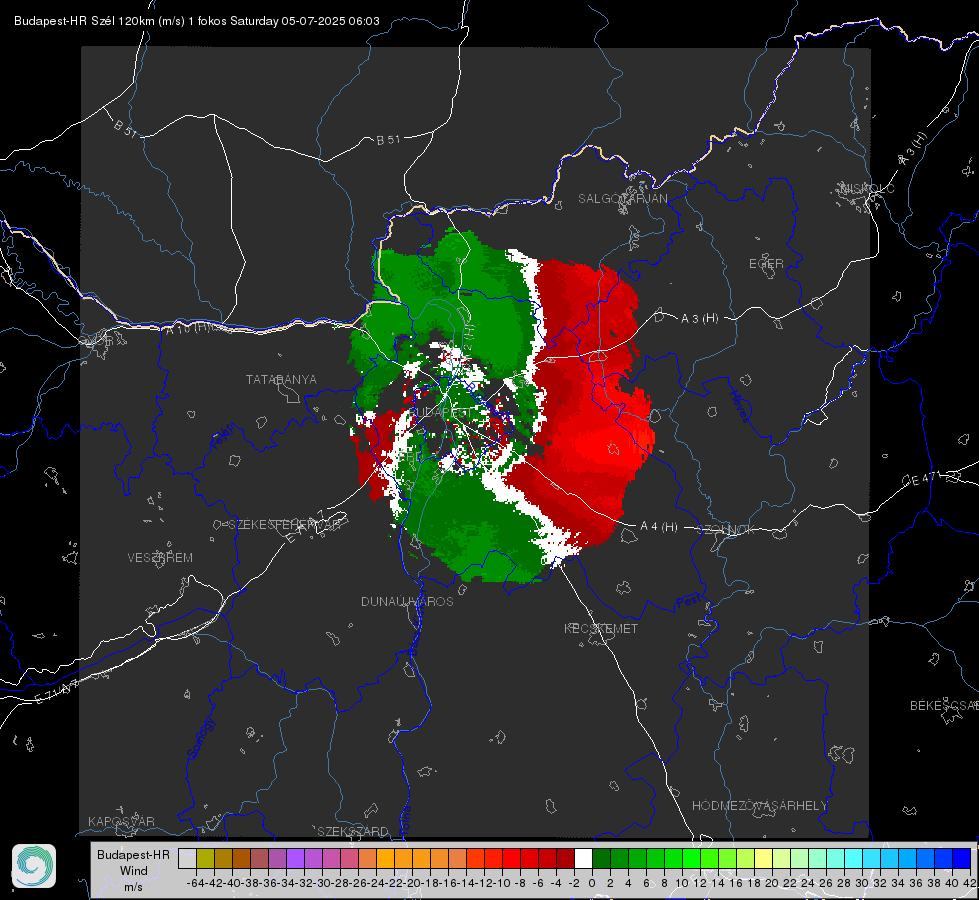Viewport: 979px width, 900px height.
Task: Click the radar title text with timestamp 06:03
Action: pos(197,21)
